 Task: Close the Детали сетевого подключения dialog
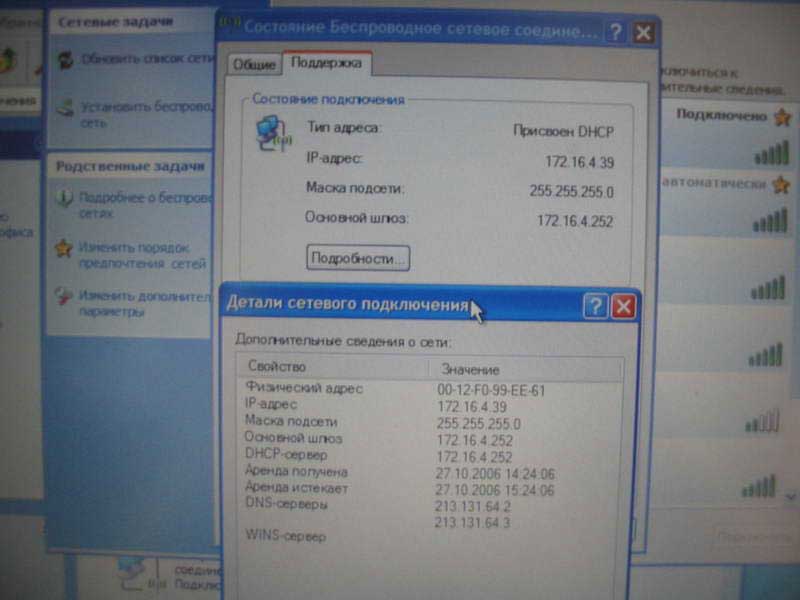coord(623,307)
